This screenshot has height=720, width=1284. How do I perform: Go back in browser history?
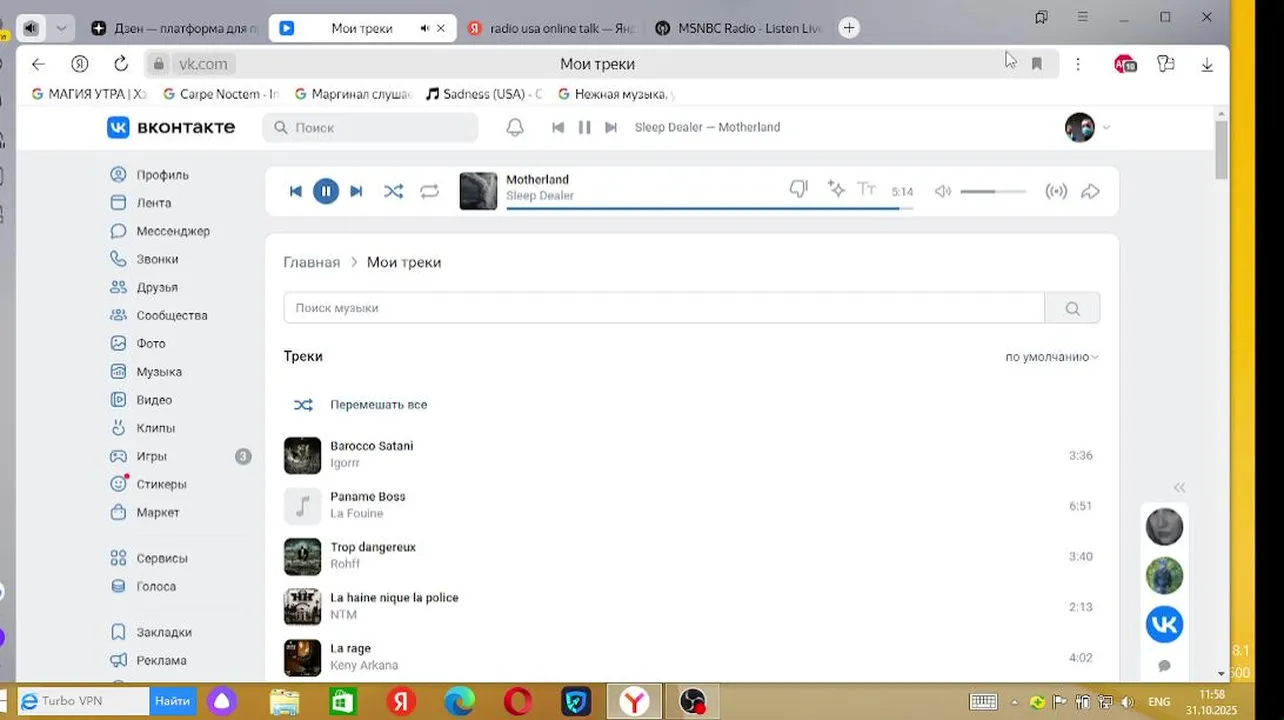coord(38,63)
